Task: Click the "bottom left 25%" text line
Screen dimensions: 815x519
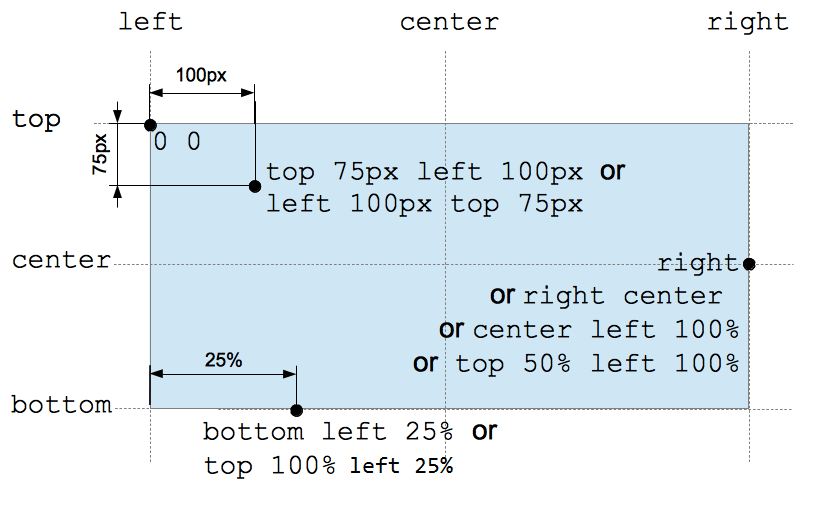Action: tap(328, 433)
